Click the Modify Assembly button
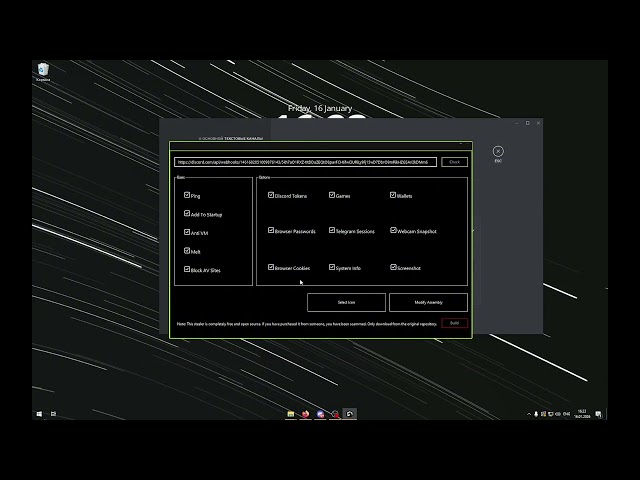Image resolution: width=640 pixels, height=480 pixels. pyautogui.click(x=428, y=302)
